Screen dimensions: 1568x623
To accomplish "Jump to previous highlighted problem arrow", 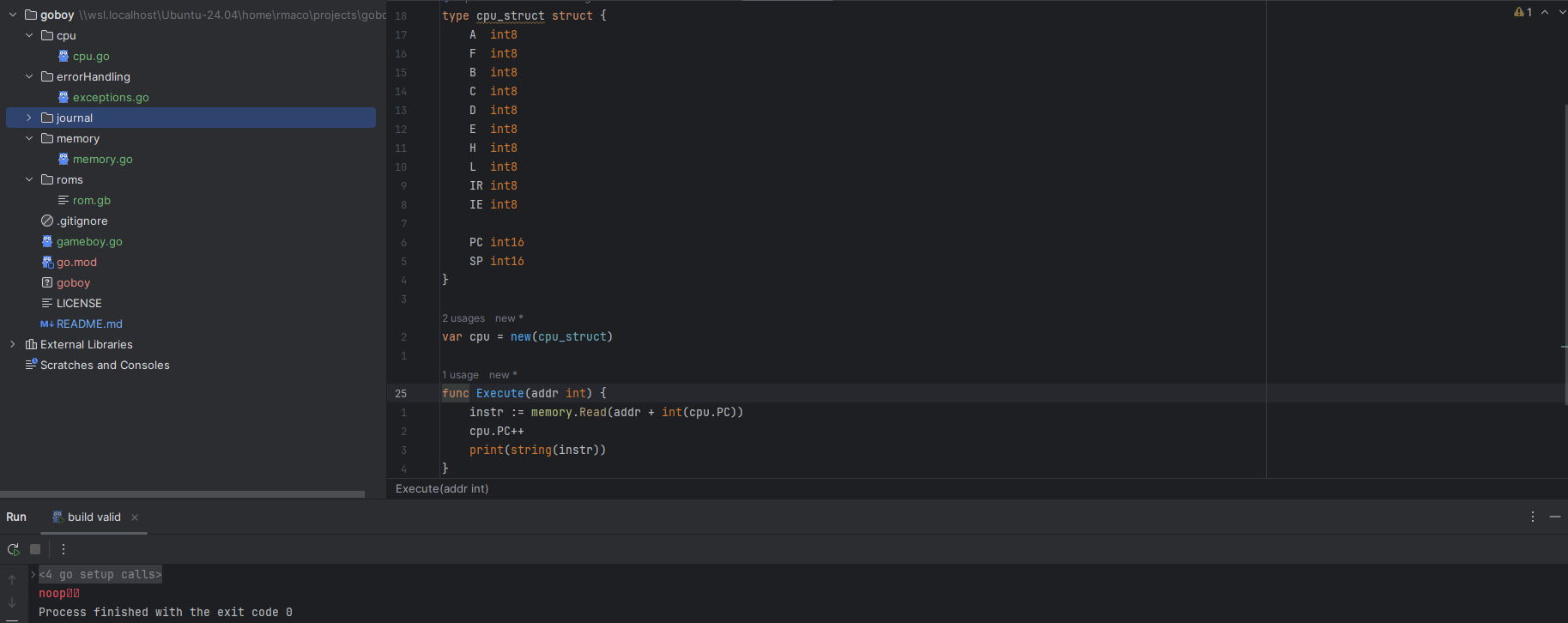I will coord(1545,12).
